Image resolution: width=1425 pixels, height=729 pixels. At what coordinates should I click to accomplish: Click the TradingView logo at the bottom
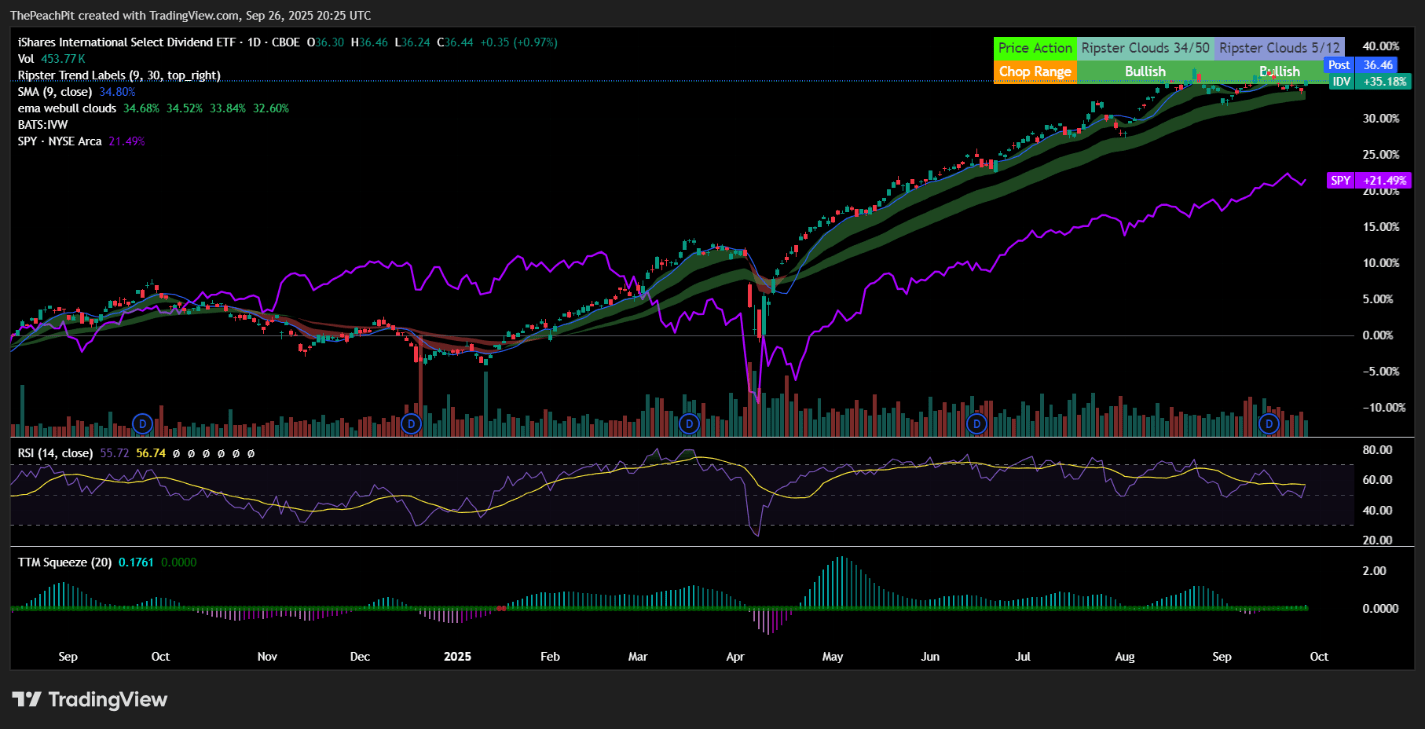[x=89, y=700]
